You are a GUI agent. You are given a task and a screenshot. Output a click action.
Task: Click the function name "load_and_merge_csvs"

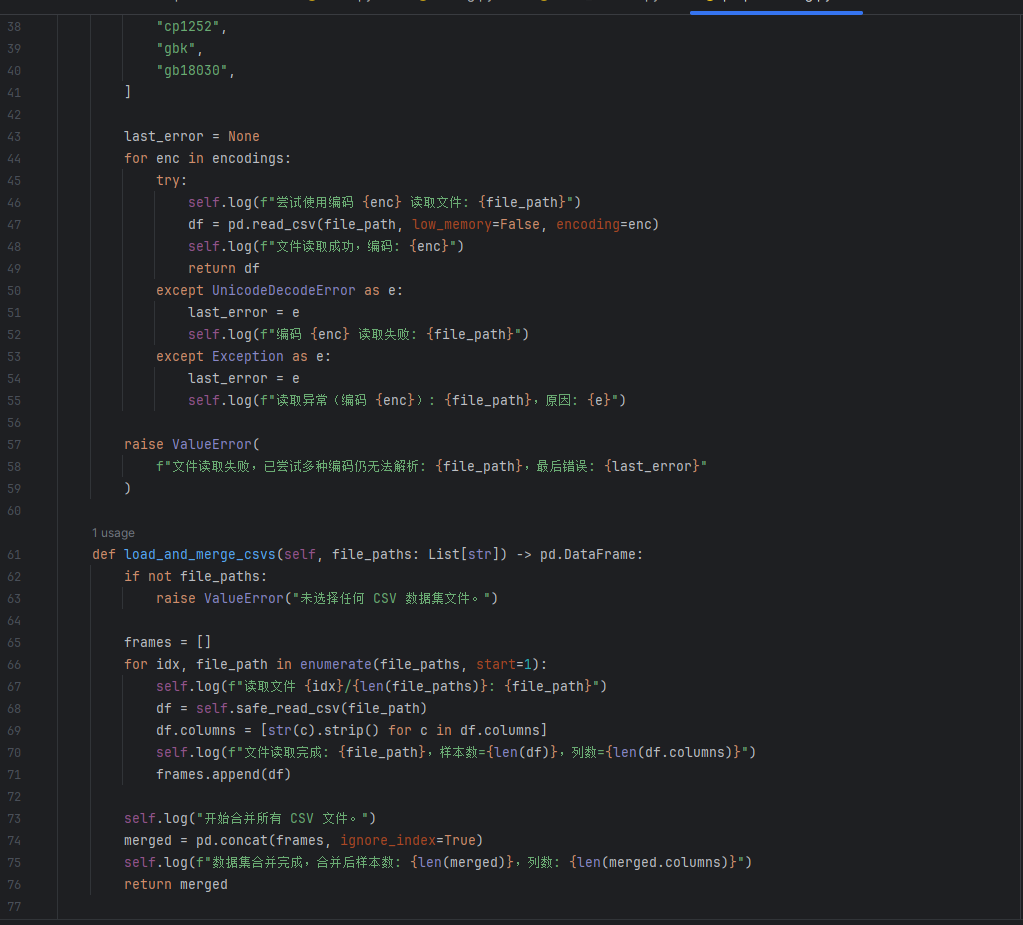pyautogui.click(x=200, y=554)
